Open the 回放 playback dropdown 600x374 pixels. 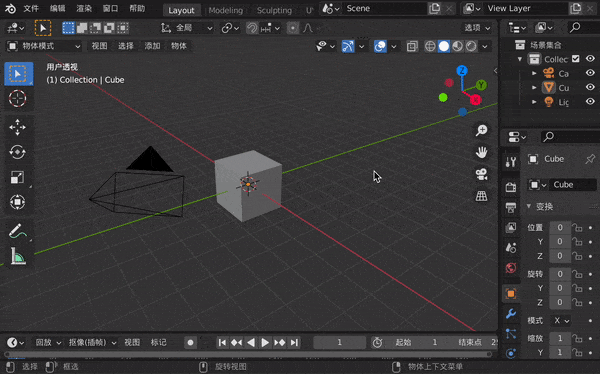tap(48, 343)
